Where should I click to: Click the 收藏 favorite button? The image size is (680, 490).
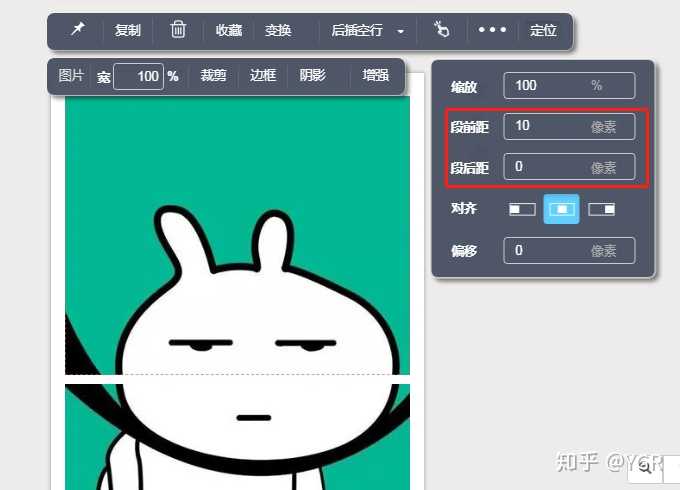click(x=229, y=30)
